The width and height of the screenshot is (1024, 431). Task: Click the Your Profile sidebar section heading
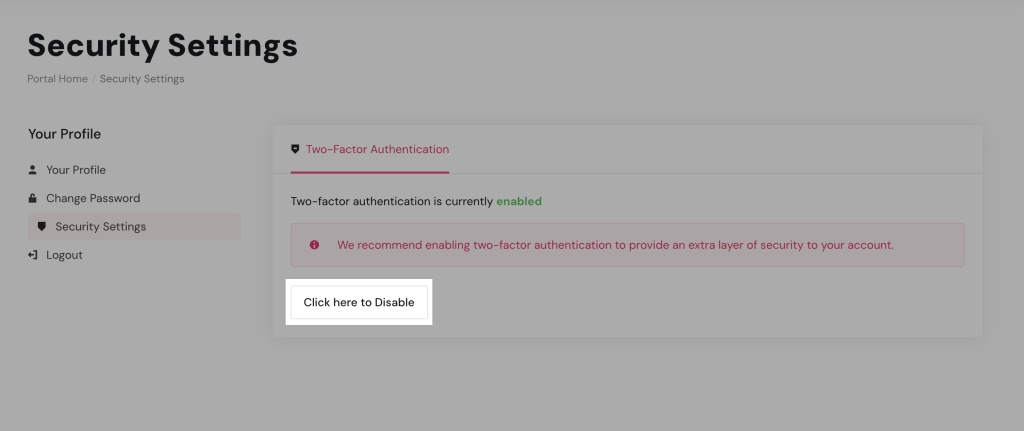(x=64, y=134)
